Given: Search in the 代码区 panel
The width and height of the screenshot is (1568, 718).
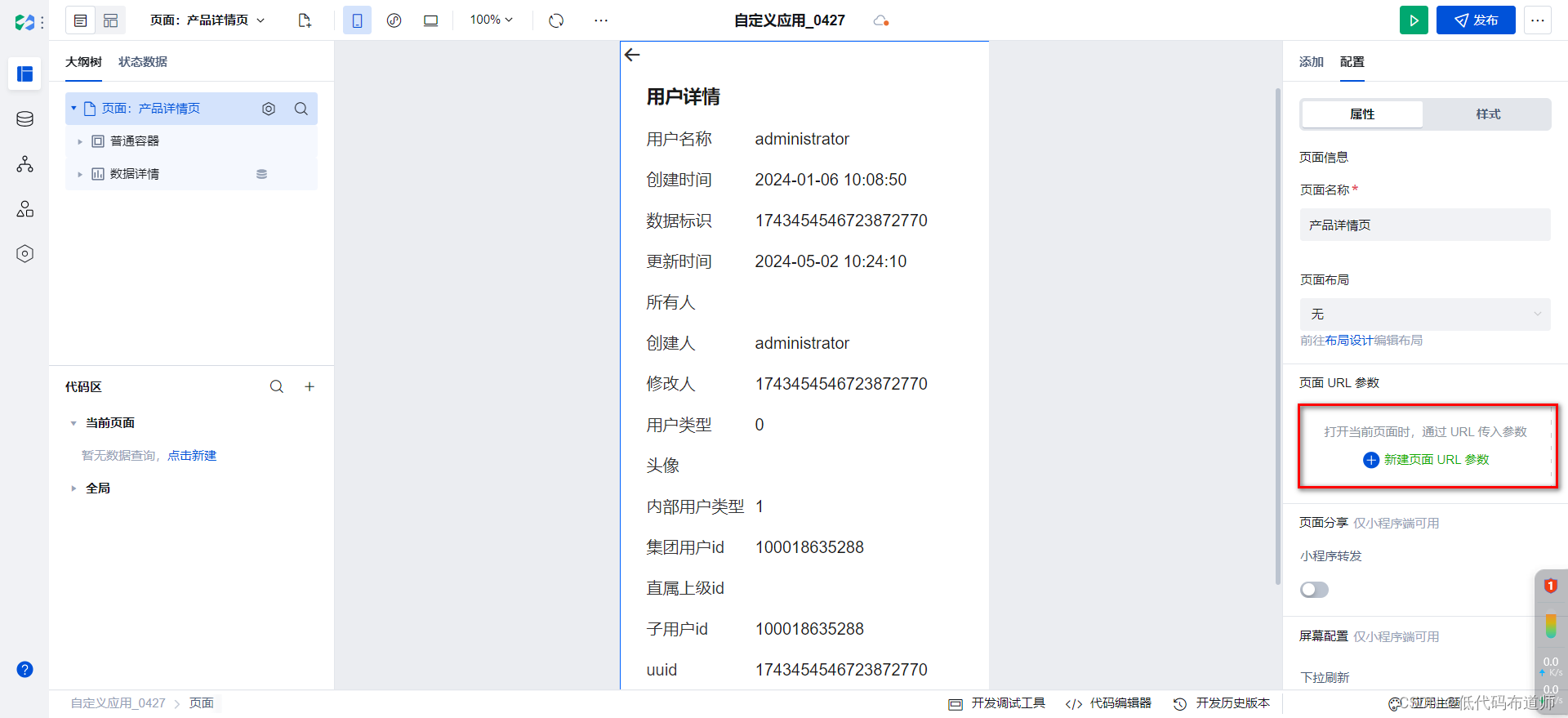Looking at the screenshot, I should pyautogui.click(x=277, y=387).
